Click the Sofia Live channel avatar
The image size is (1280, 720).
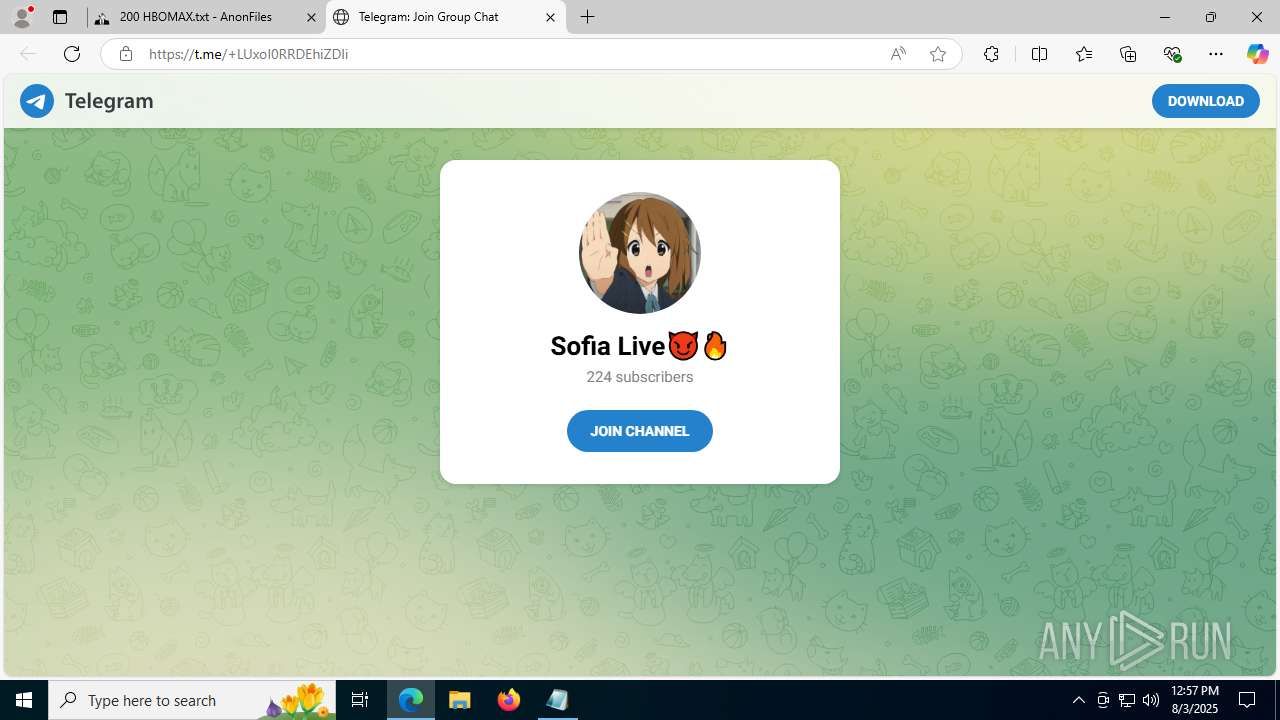coord(640,253)
